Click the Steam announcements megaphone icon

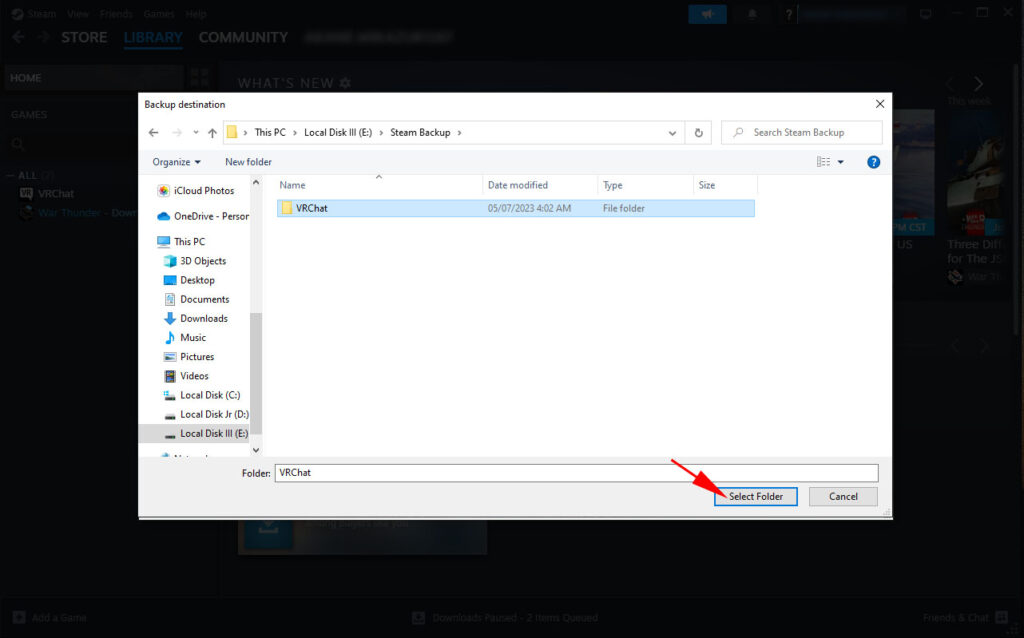[x=707, y=14]
